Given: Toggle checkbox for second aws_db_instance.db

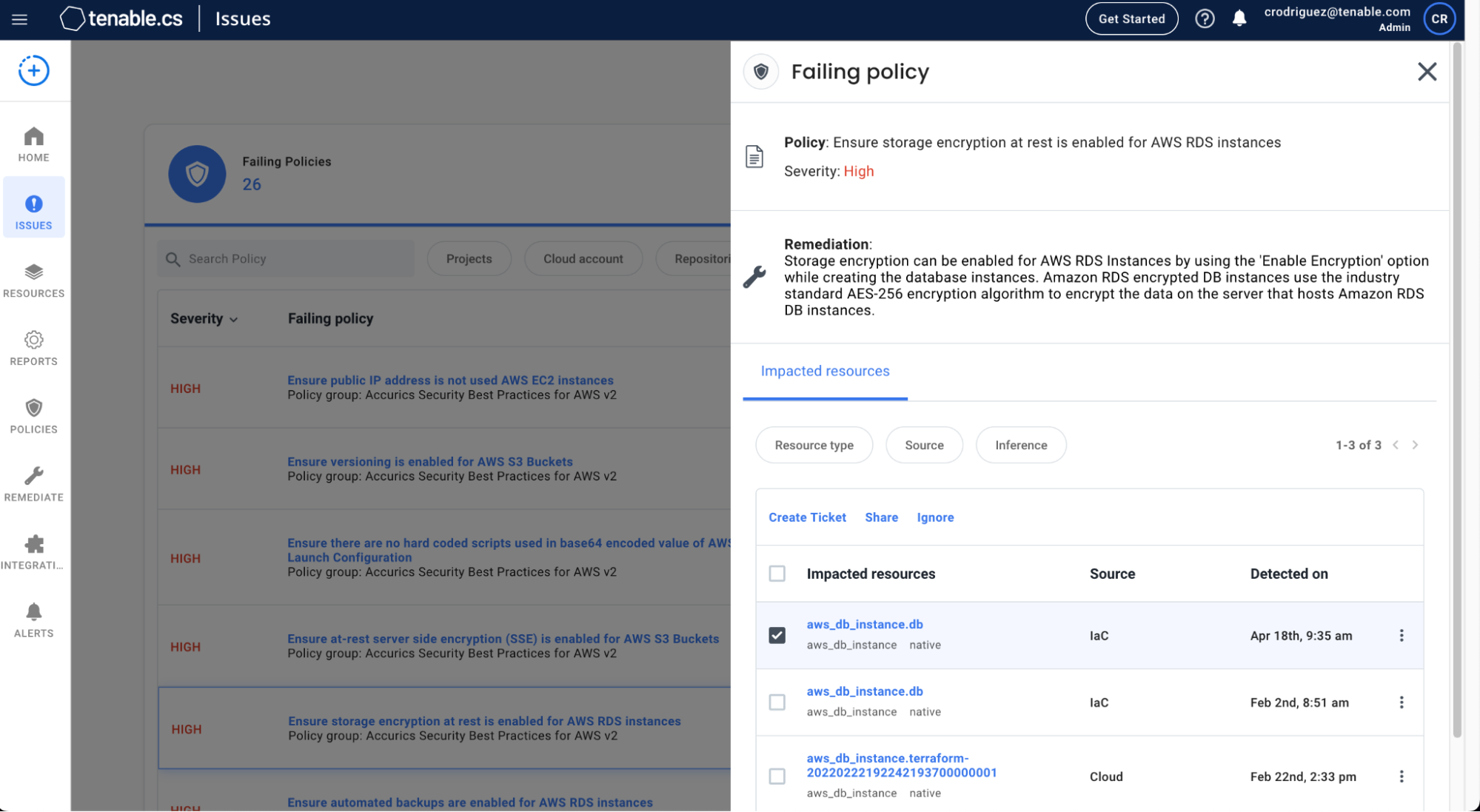Looking at the screenshot, I should click(x=778, y=702).
